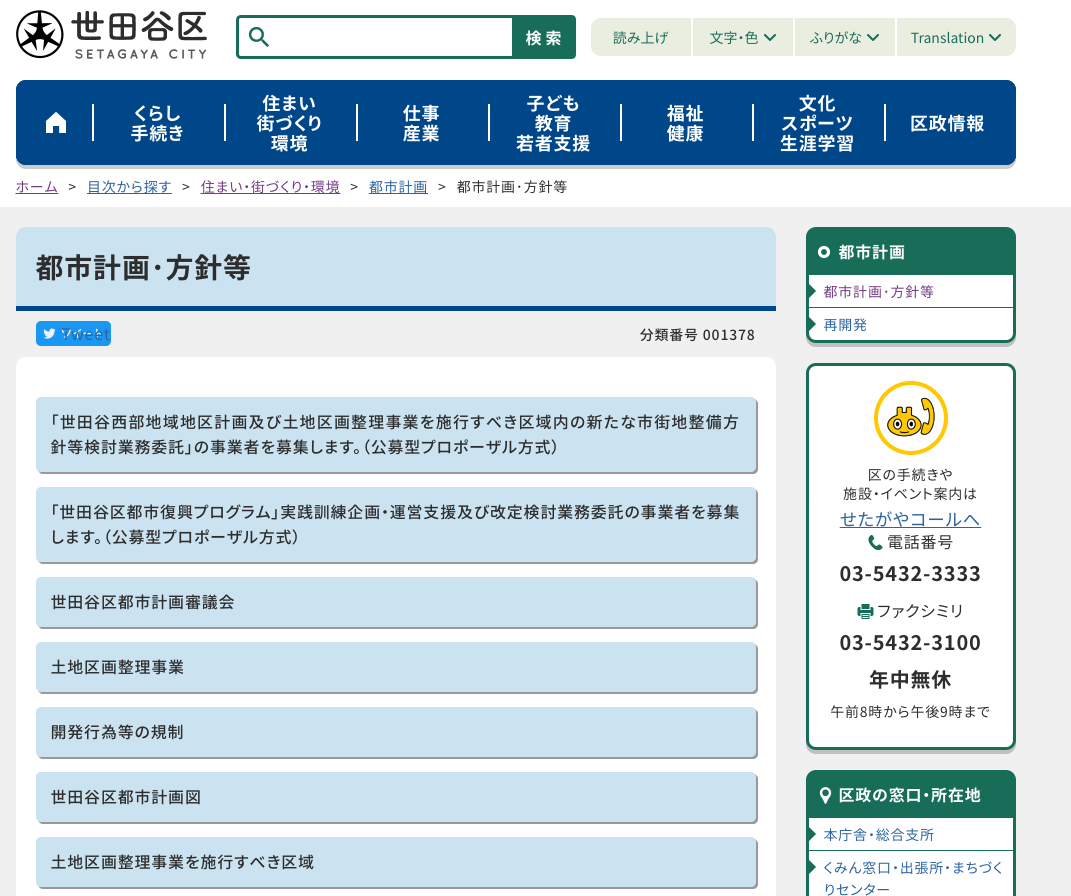This screenshot has height=896, width=1071.
Task: Click the 都市計画 breadcrumb link
Action: click(x=398, y=187)
